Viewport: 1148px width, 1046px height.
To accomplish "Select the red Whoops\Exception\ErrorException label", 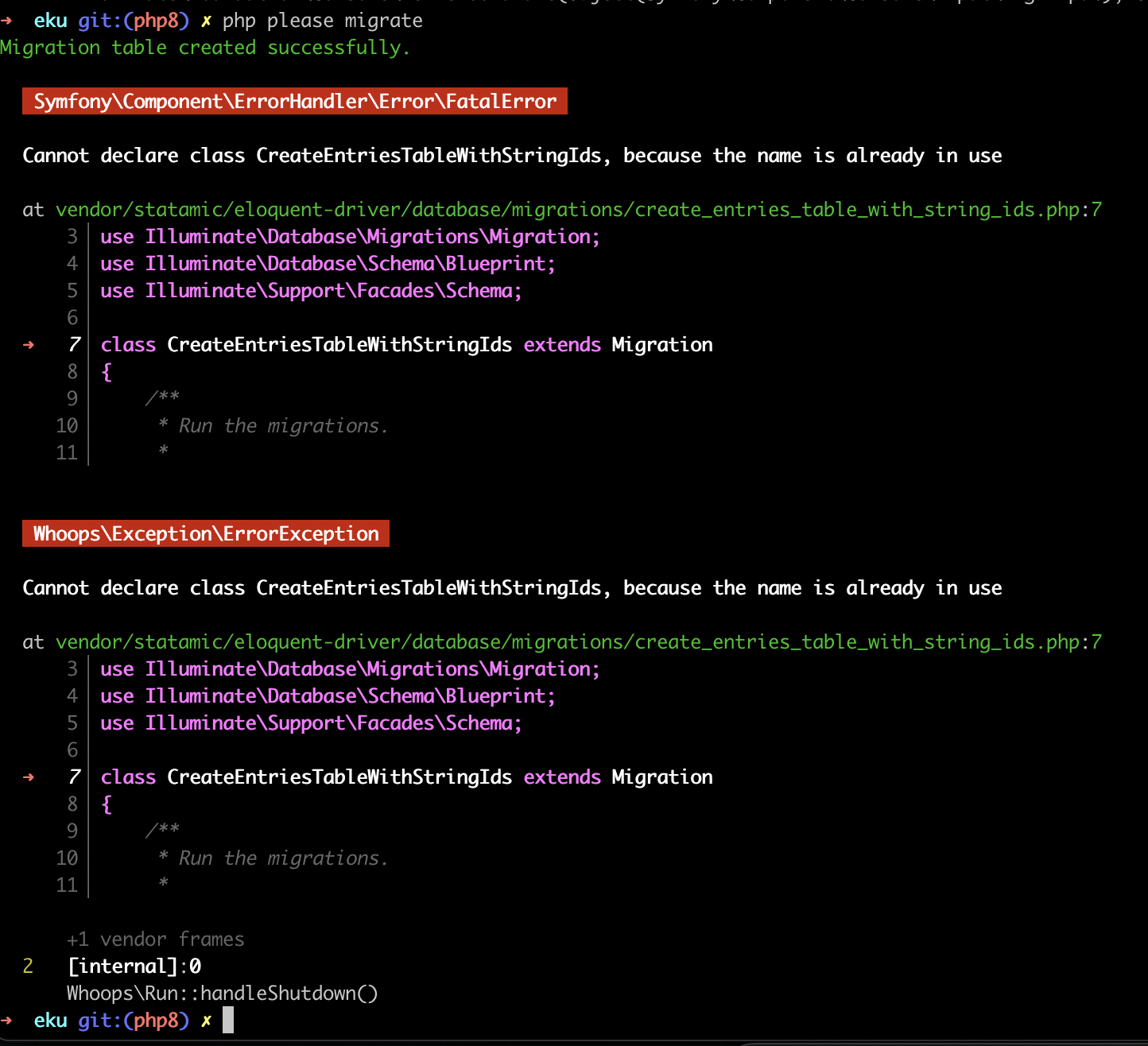I will point(206,534).
